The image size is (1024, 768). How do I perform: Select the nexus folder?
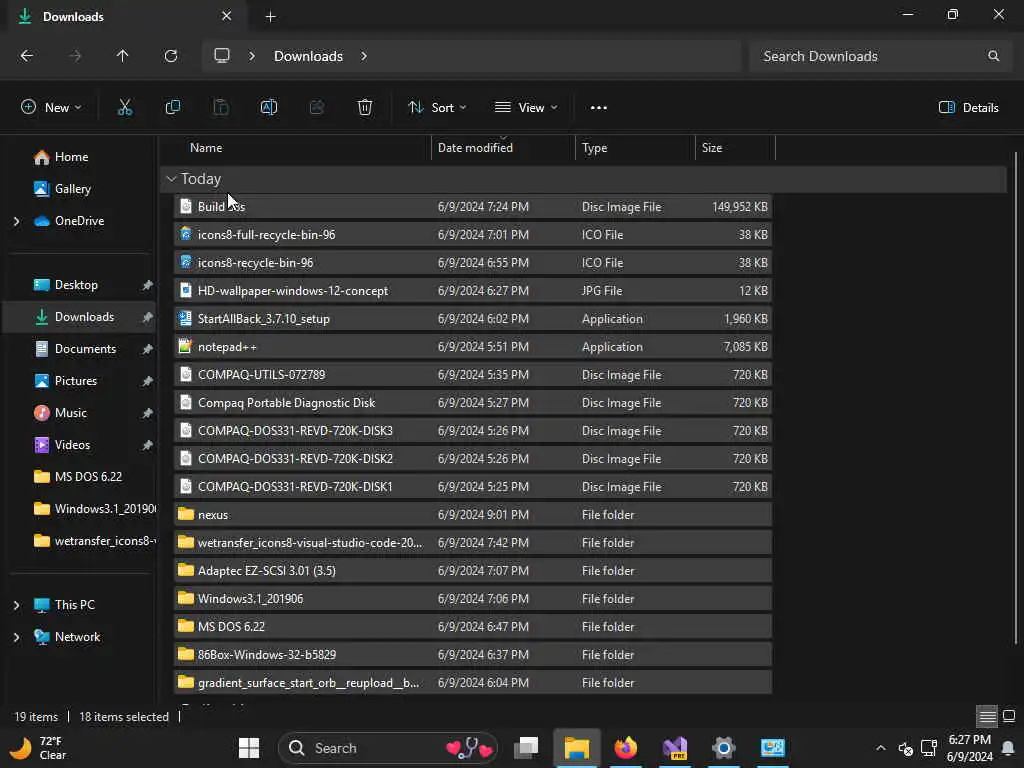473,515
